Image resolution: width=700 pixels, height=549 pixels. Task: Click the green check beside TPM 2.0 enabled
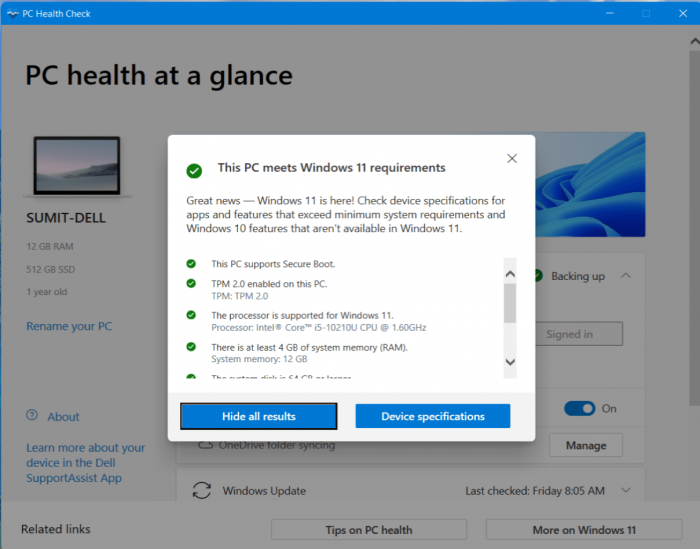191,283
